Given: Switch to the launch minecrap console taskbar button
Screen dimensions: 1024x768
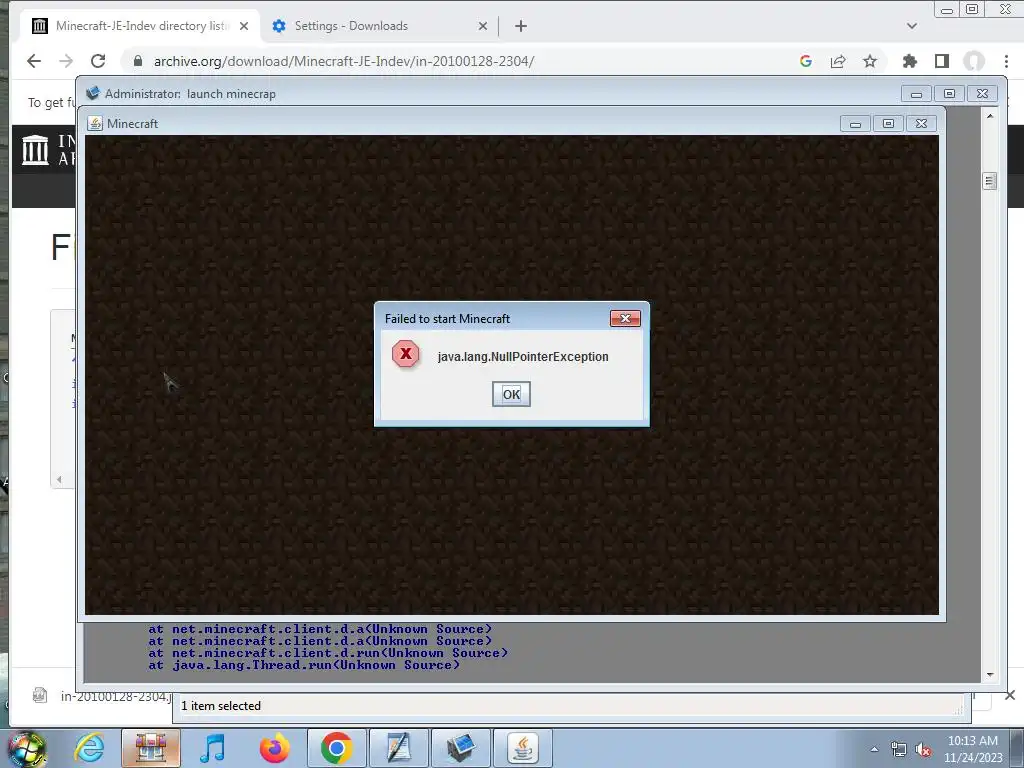Looking at the screenshot, I should pyautogui.click(x=460, y=748).
